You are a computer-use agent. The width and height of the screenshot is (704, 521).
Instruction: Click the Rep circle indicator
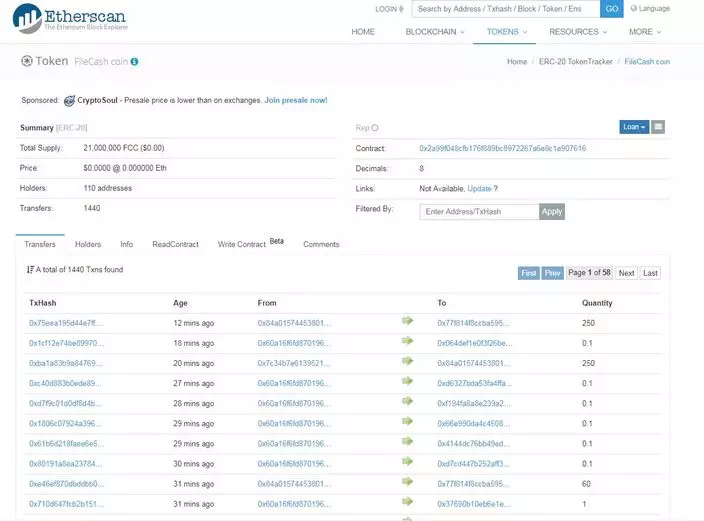[x=375, y=128]
